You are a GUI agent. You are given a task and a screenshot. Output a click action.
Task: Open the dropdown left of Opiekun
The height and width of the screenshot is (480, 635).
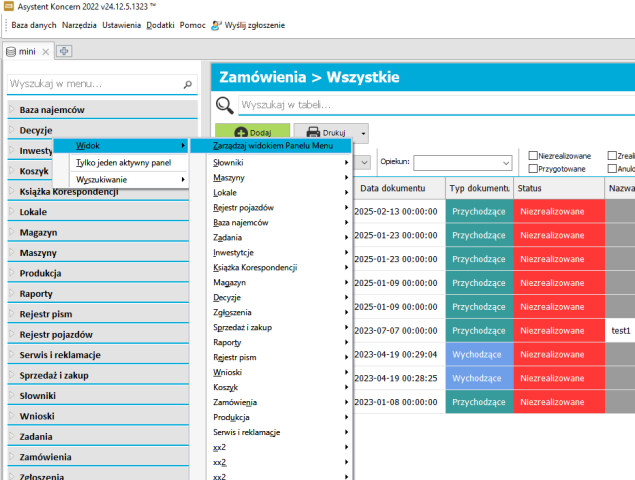click(x=364, y=162)
